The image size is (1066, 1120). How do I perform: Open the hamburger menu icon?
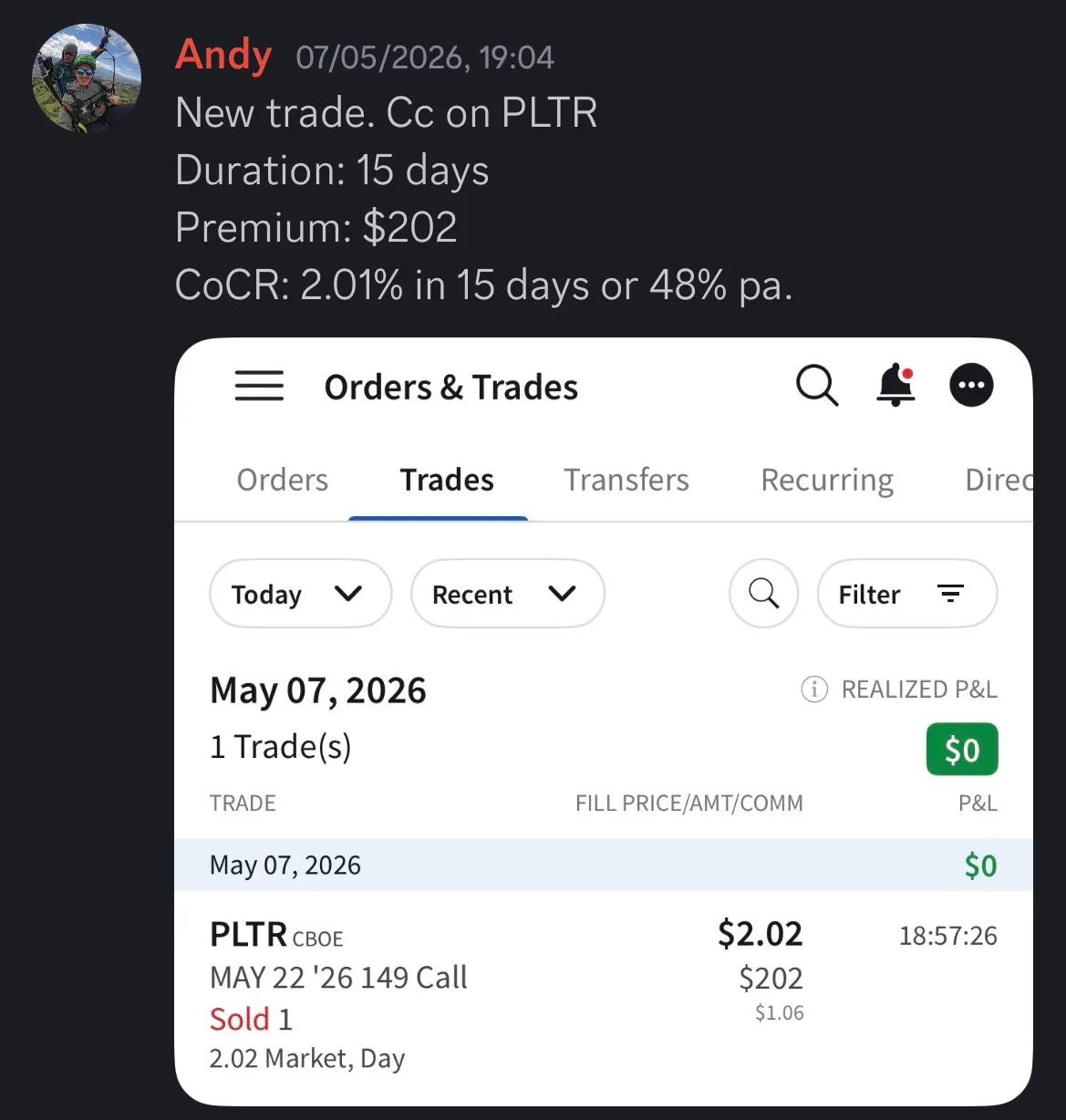[259, 386]
